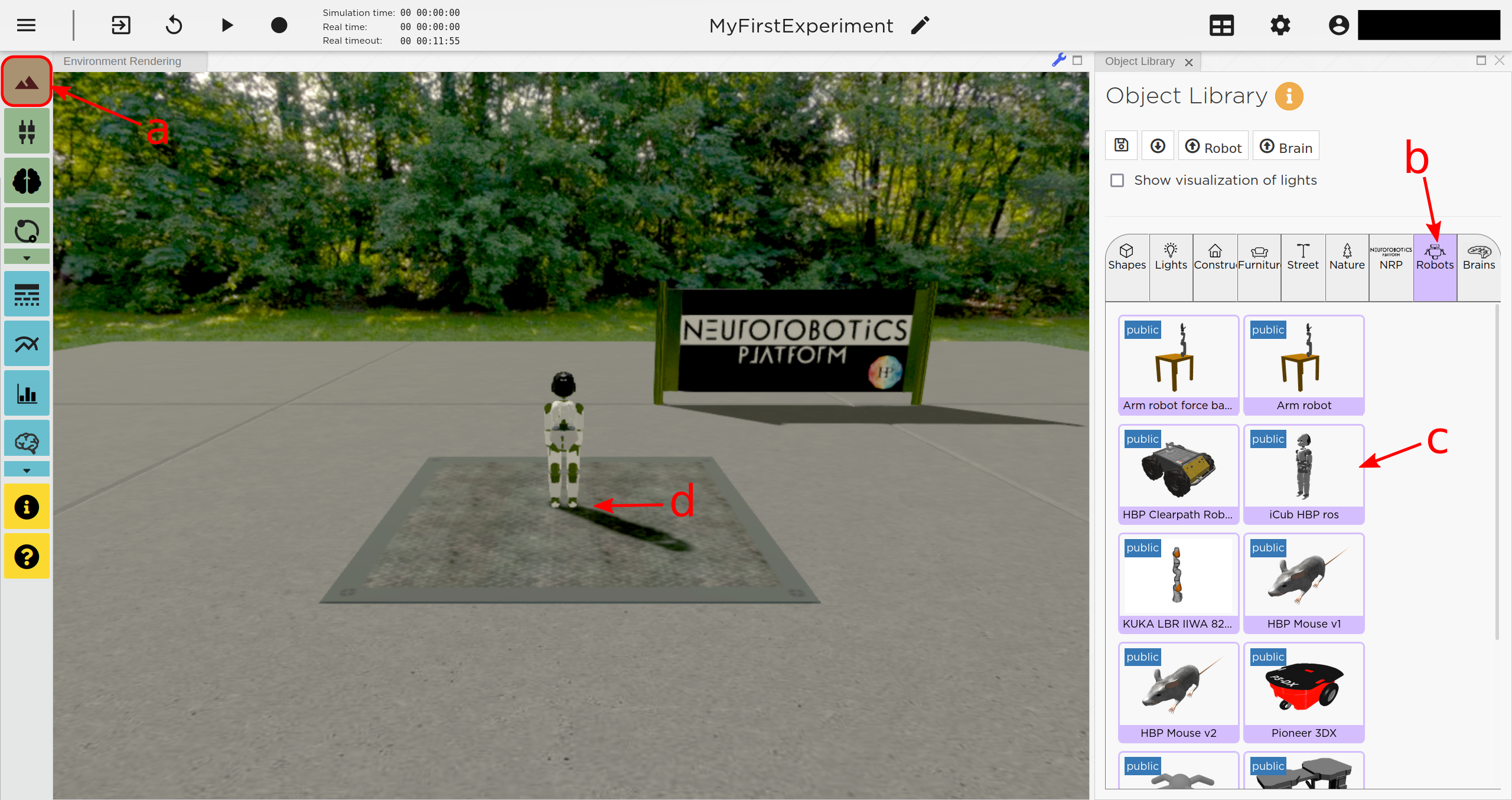Select the Arm robot thumbnail
This screenshot has width=1512, height=800.
1304,365
